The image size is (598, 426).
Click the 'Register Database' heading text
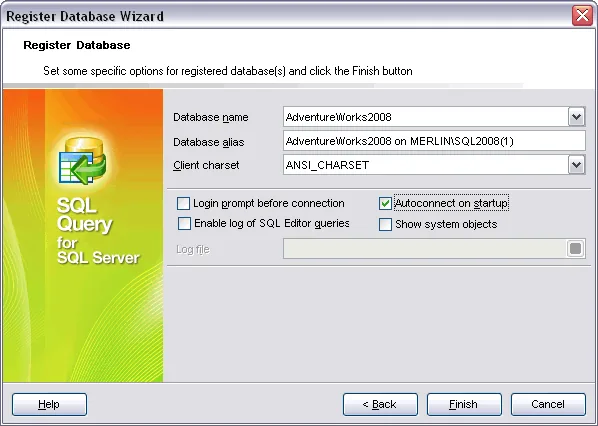[x=77, y=45]
